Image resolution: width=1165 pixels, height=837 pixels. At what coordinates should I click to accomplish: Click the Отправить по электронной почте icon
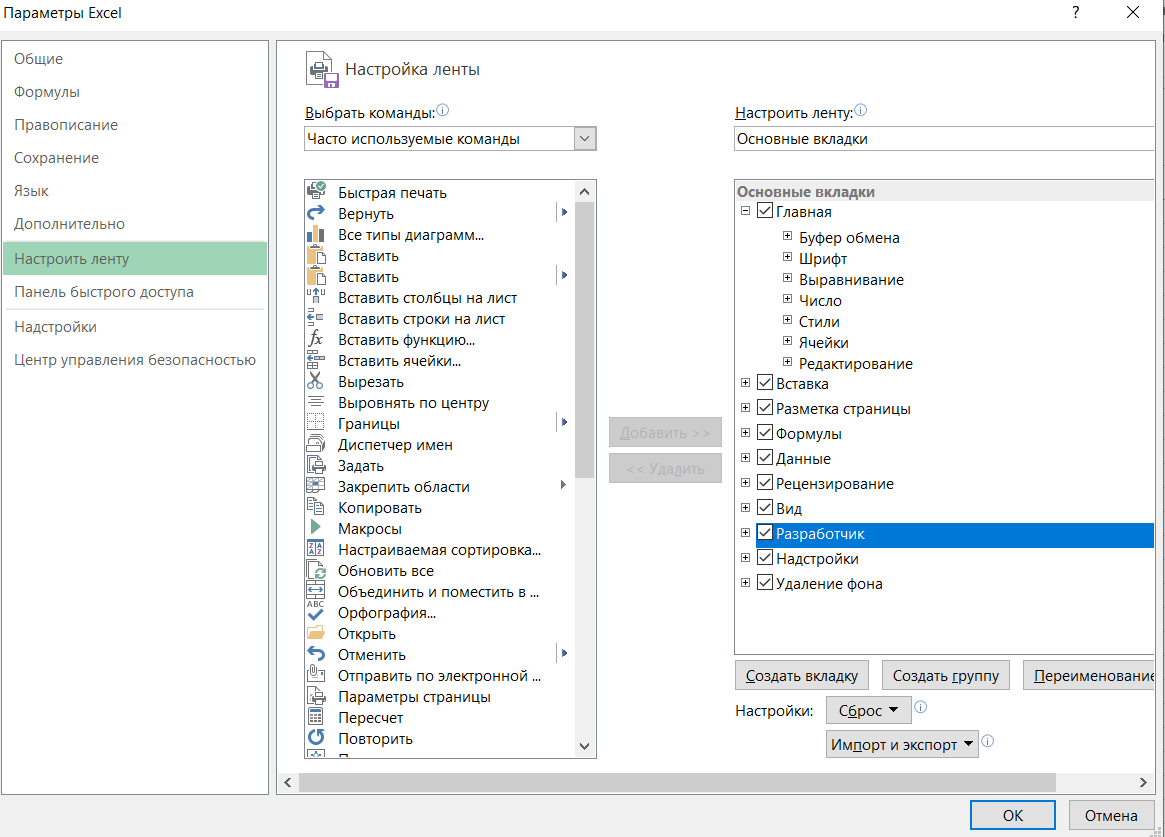point(317,675)
